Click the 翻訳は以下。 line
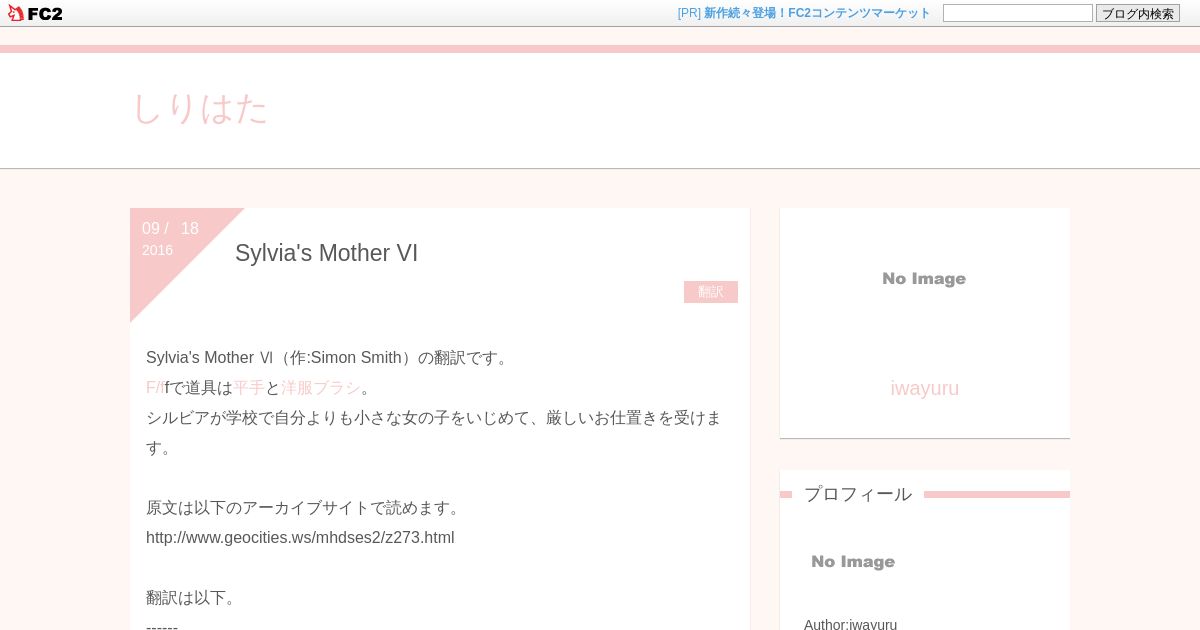 pyautogui.click(x=194, y=598)
